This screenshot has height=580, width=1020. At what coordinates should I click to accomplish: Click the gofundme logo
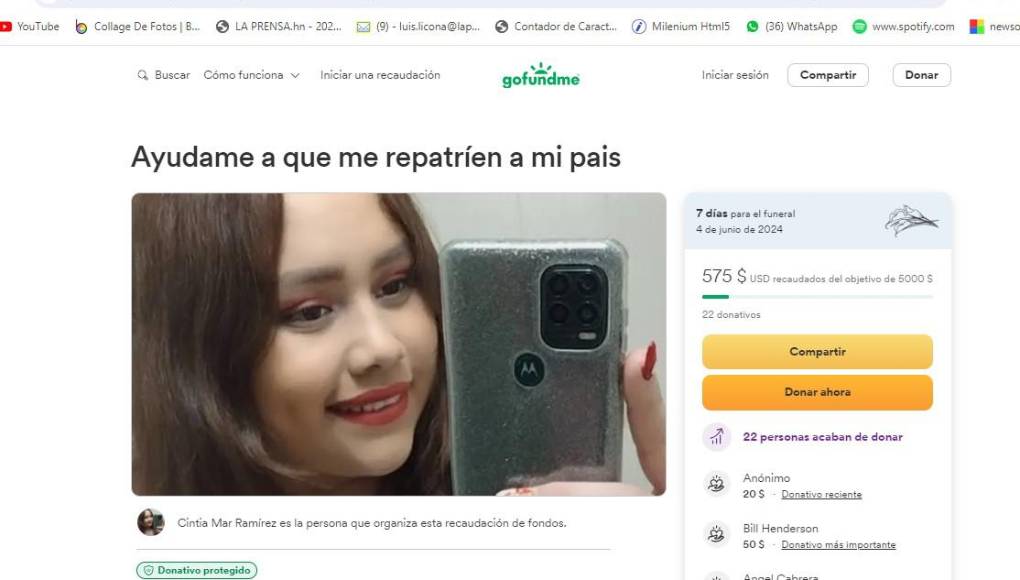[541, 75]
